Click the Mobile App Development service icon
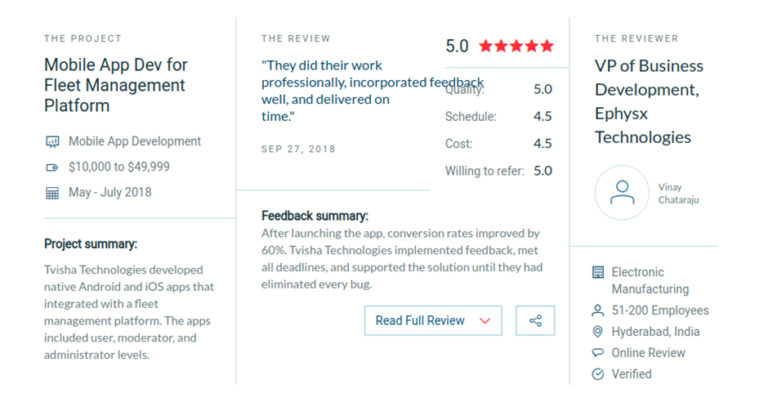Screen dimensions: 768x402 pos(53,142)
